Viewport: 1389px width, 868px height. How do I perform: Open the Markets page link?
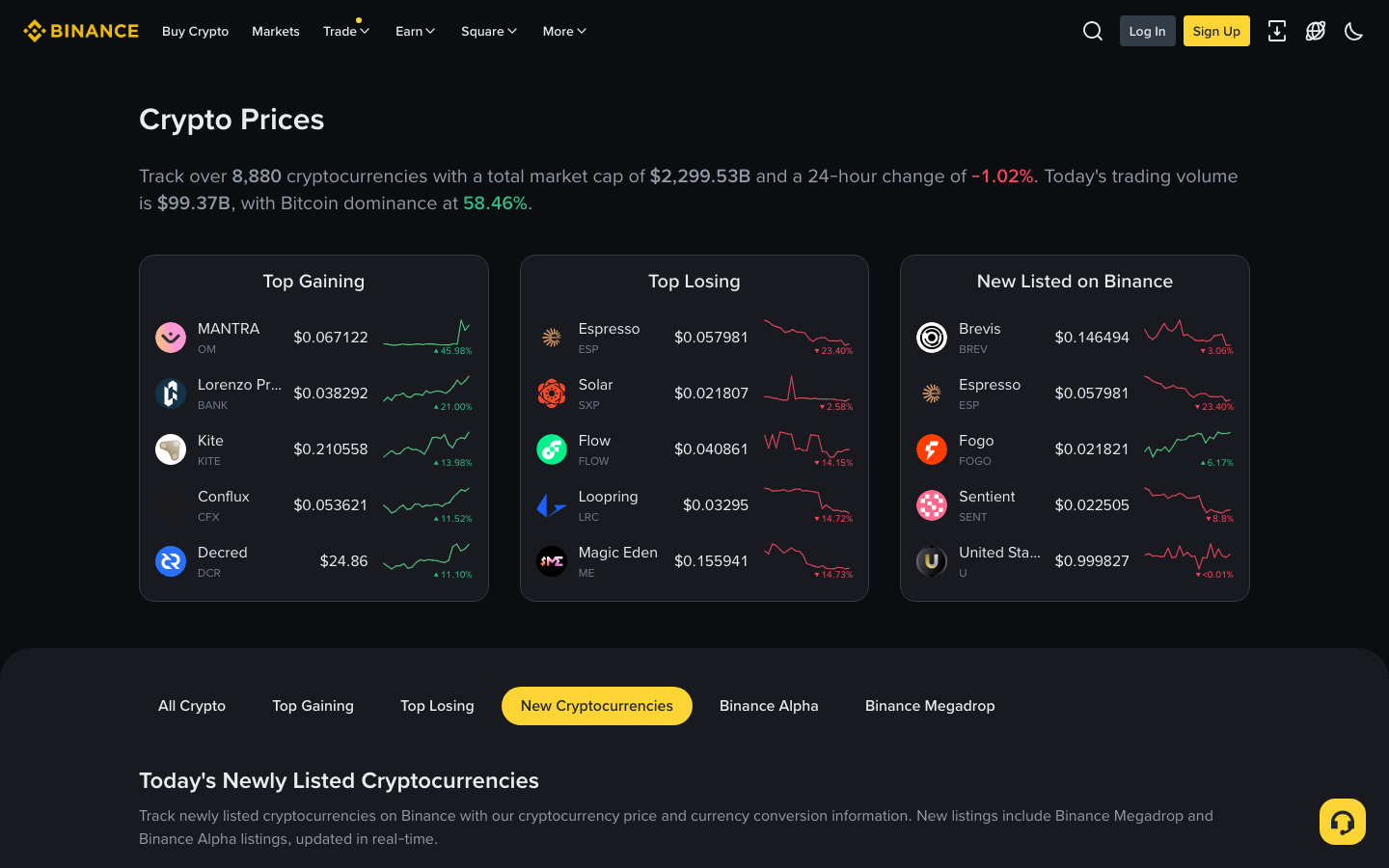tap(275, 31)
